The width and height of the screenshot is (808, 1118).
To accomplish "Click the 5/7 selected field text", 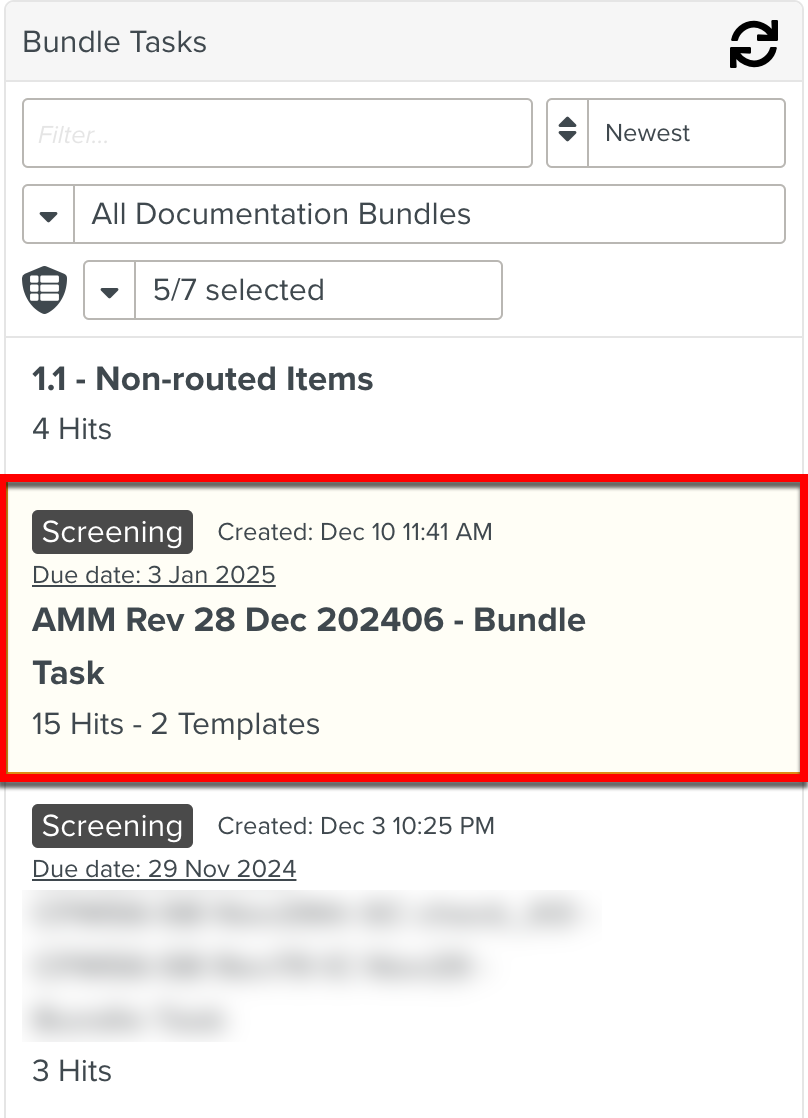I will click(239, 290).
